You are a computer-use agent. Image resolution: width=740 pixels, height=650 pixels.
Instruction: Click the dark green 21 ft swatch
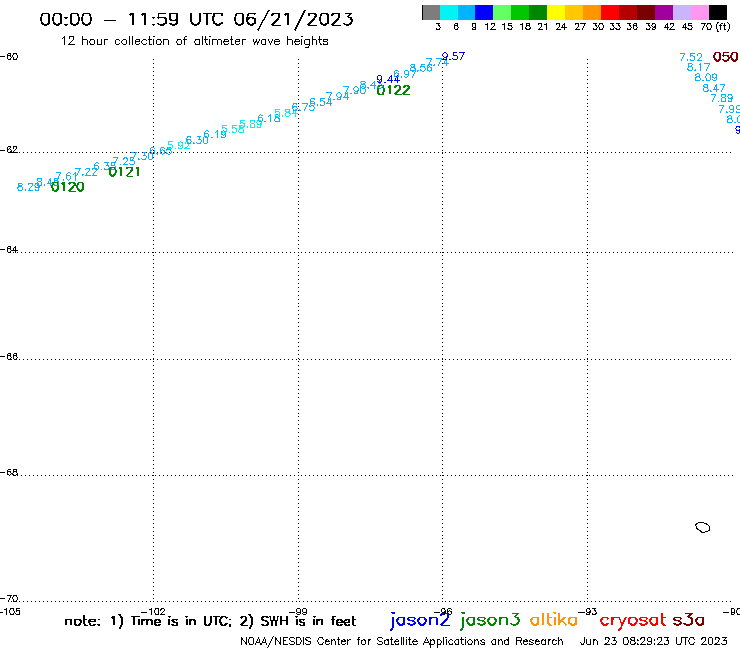538,12
